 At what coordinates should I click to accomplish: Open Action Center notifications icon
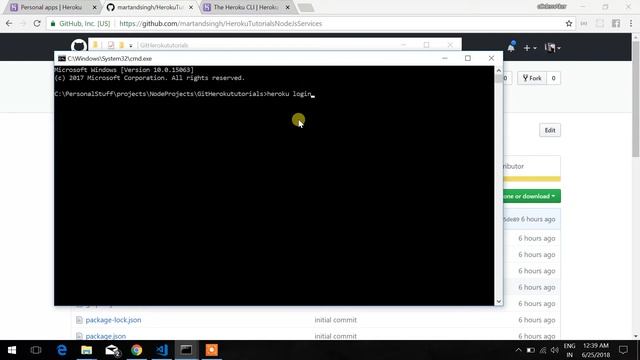623,350
